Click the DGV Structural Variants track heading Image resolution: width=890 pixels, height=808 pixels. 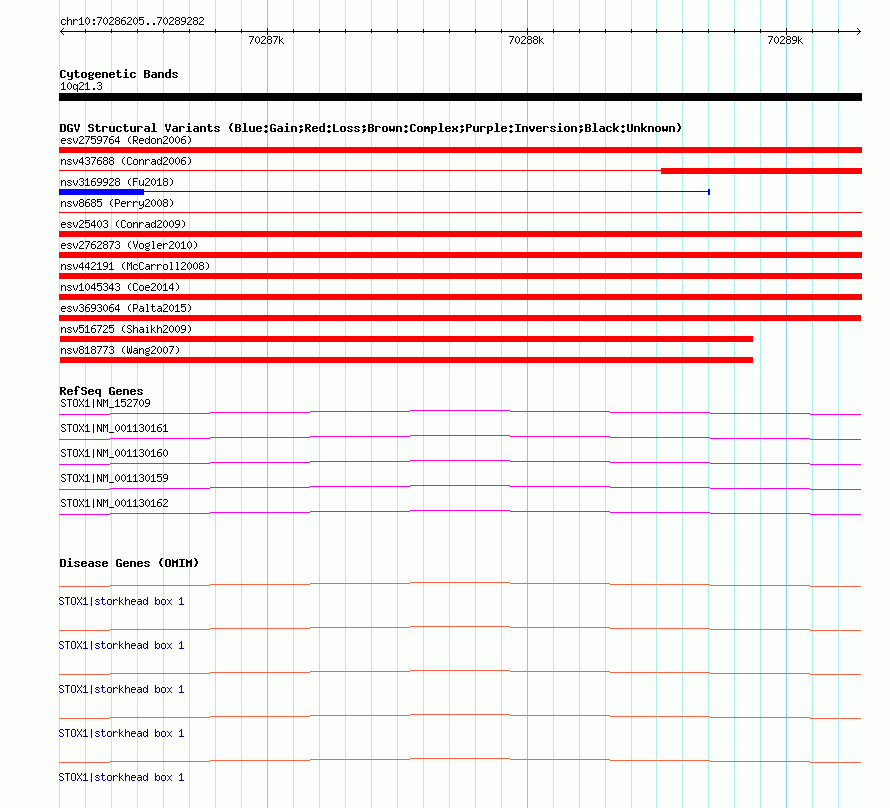click(371, 128)
